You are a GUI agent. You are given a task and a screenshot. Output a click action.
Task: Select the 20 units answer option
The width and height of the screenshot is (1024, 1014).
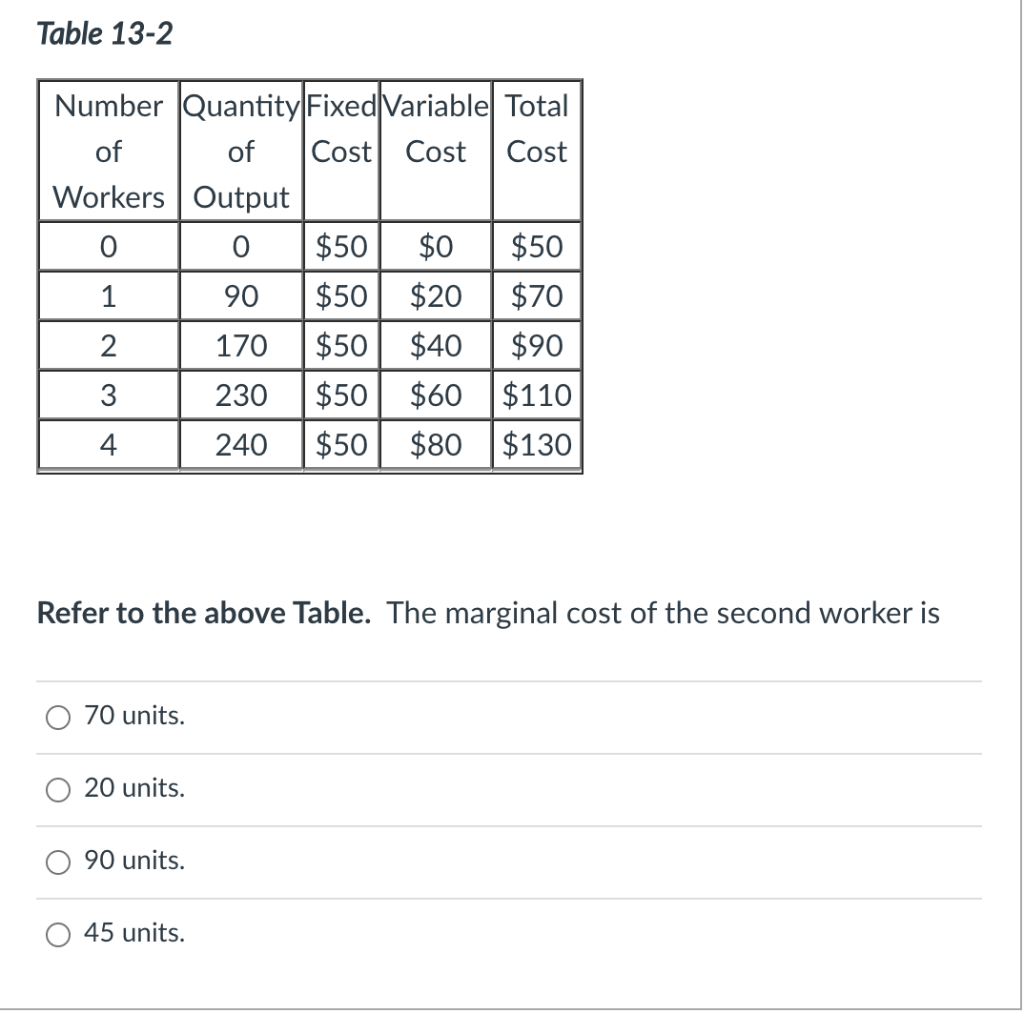point(57,789)
